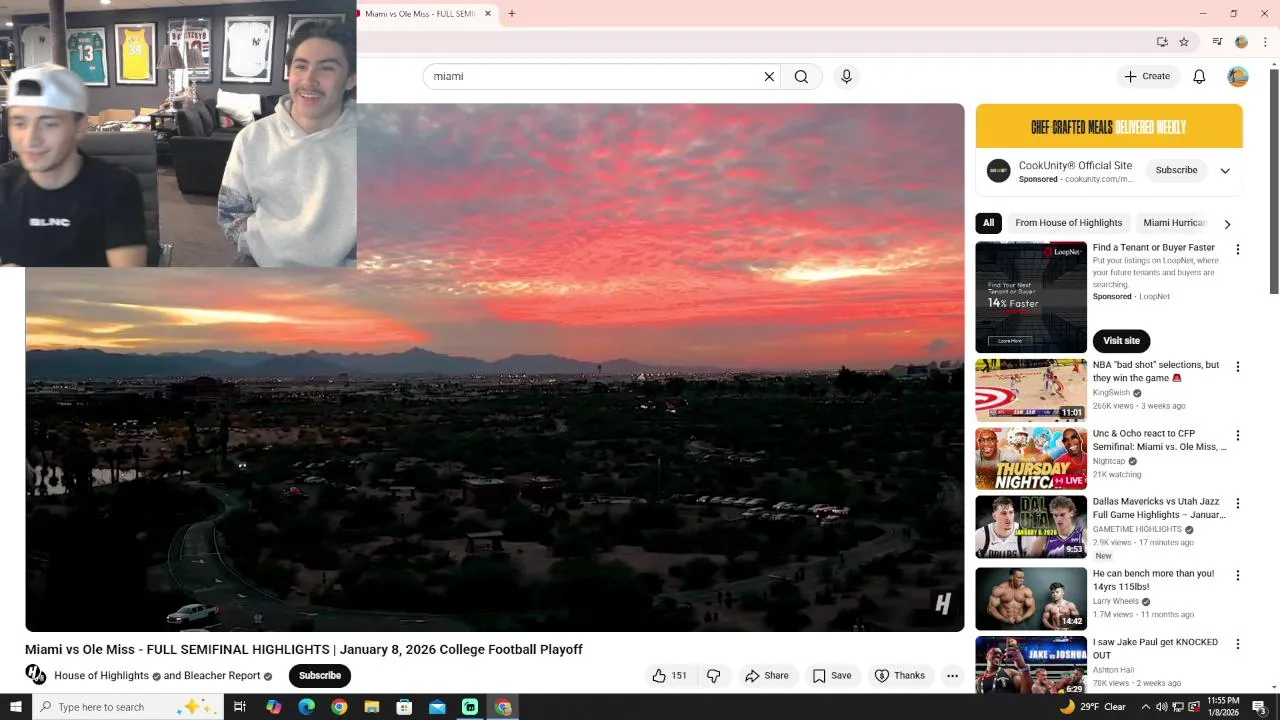Click the install app icon in address bar
This screenshot has height=720, width=1280.
point(1162,42)
